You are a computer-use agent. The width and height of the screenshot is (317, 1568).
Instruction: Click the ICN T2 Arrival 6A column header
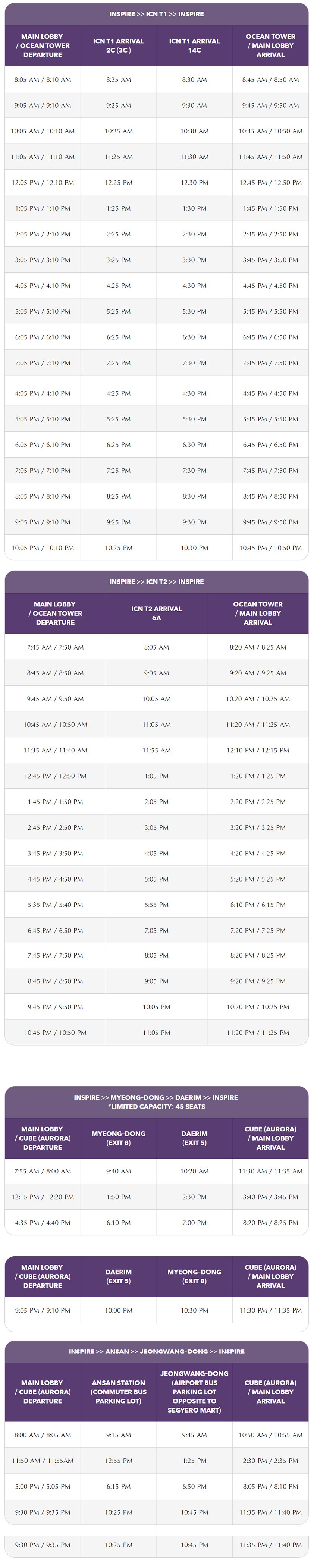pyautogui.click(x=156, y=613)
